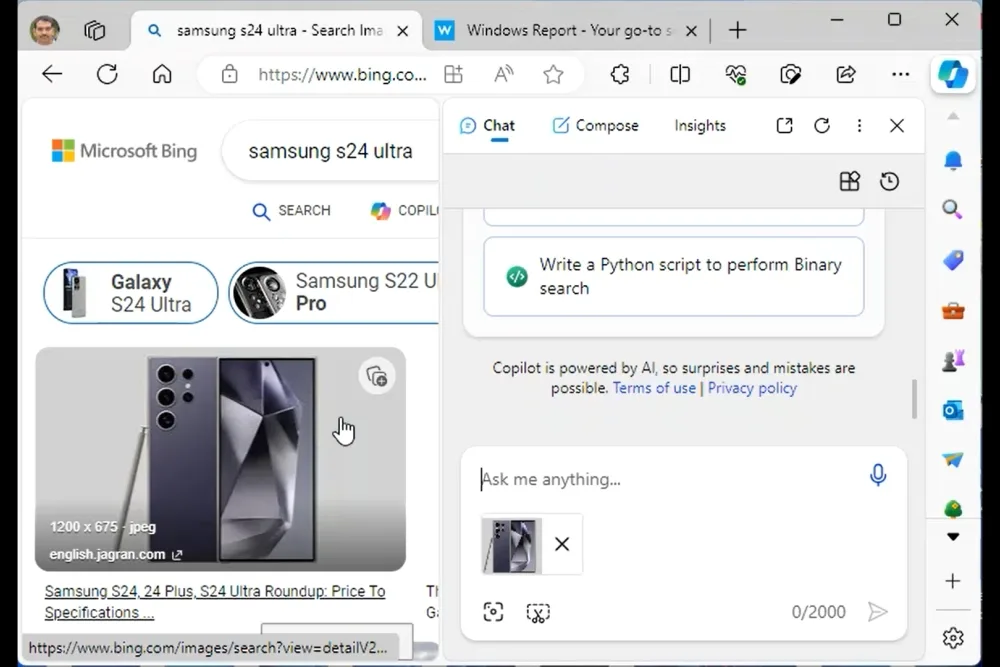The width and height of the screenshot is (1000, 667).
Task: Close the Windows Report tab
Action: click(x=691, y=31)
